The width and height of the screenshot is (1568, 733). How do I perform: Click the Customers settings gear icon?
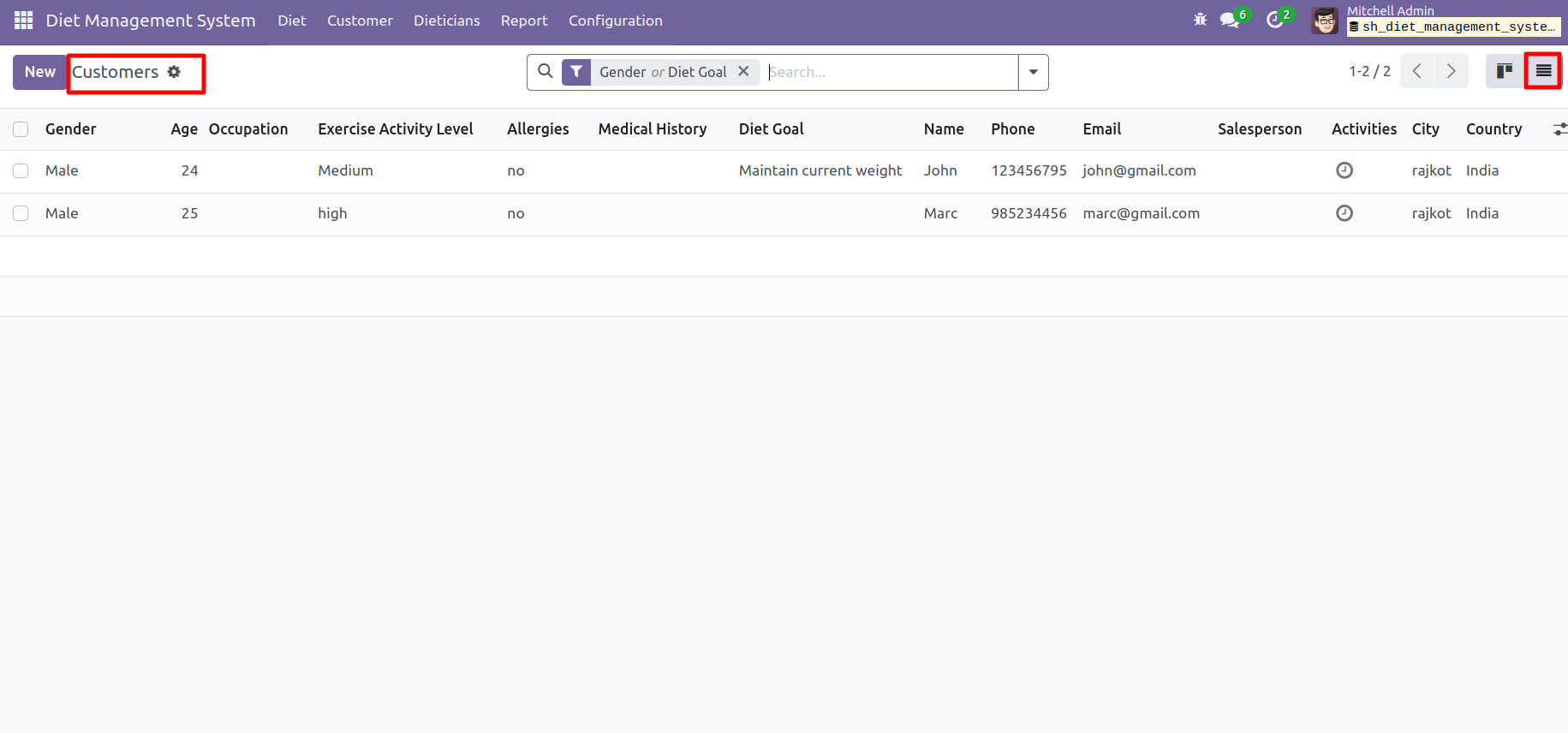coord(174,72)
